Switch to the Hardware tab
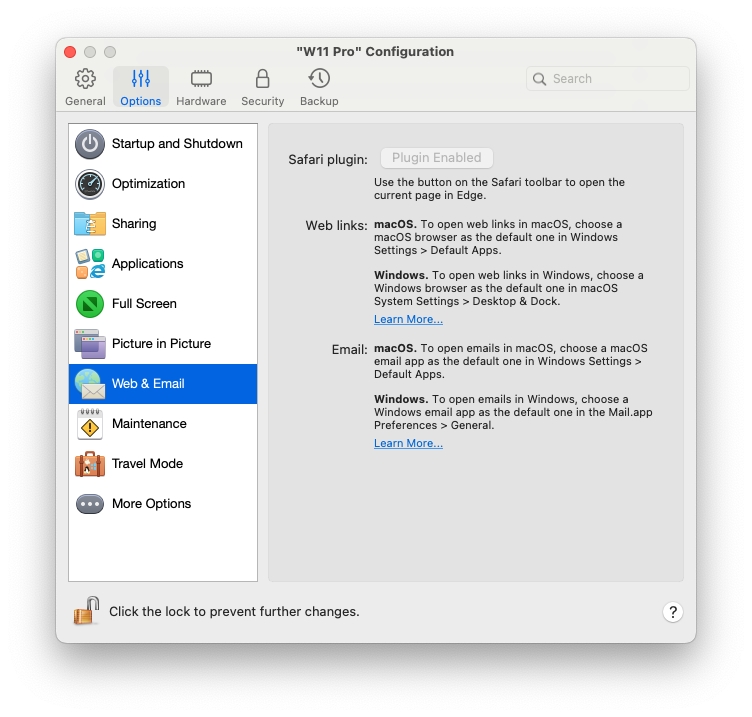The image size is (752, 717). (x=201, y=87)
